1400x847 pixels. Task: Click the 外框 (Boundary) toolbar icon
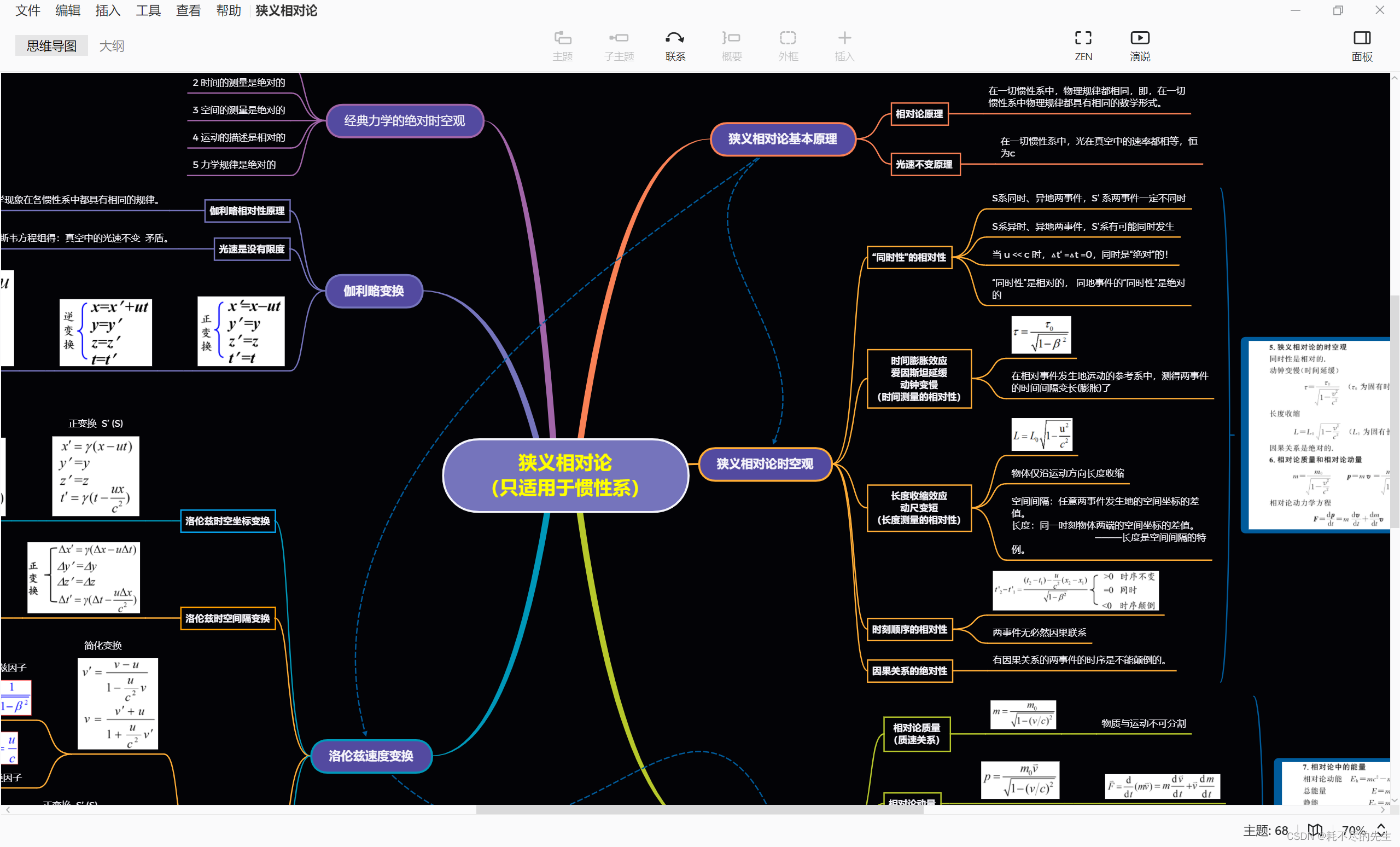click(787, 45)
